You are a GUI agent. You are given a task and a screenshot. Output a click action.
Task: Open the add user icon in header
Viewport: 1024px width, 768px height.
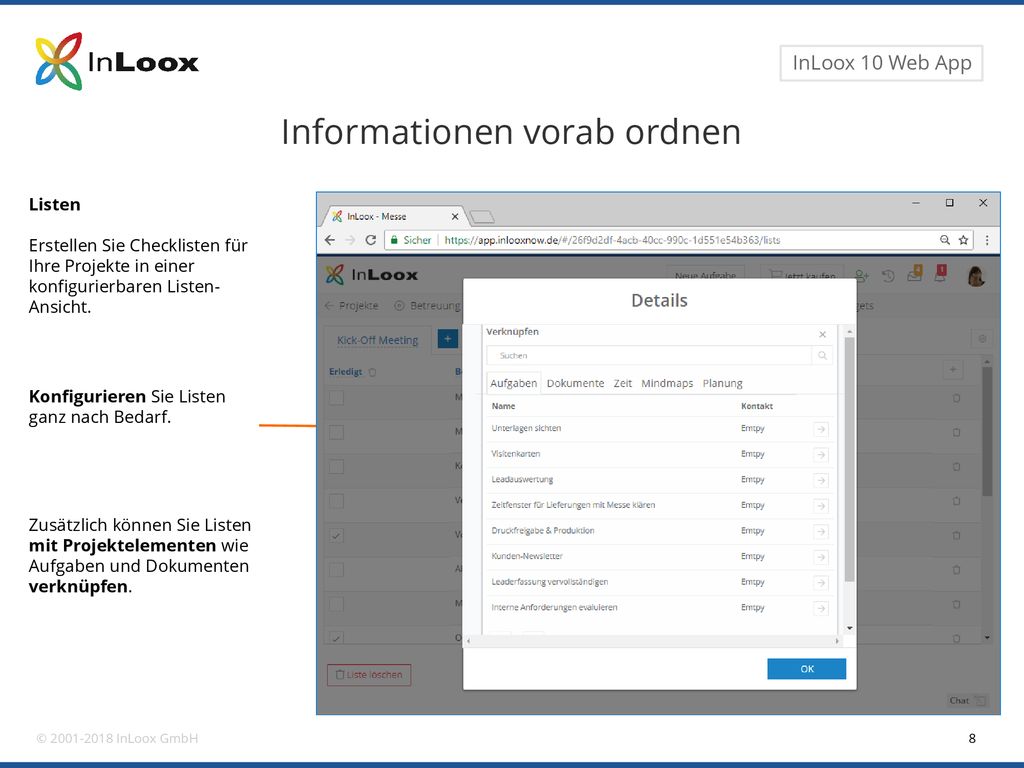click(862, 276)
